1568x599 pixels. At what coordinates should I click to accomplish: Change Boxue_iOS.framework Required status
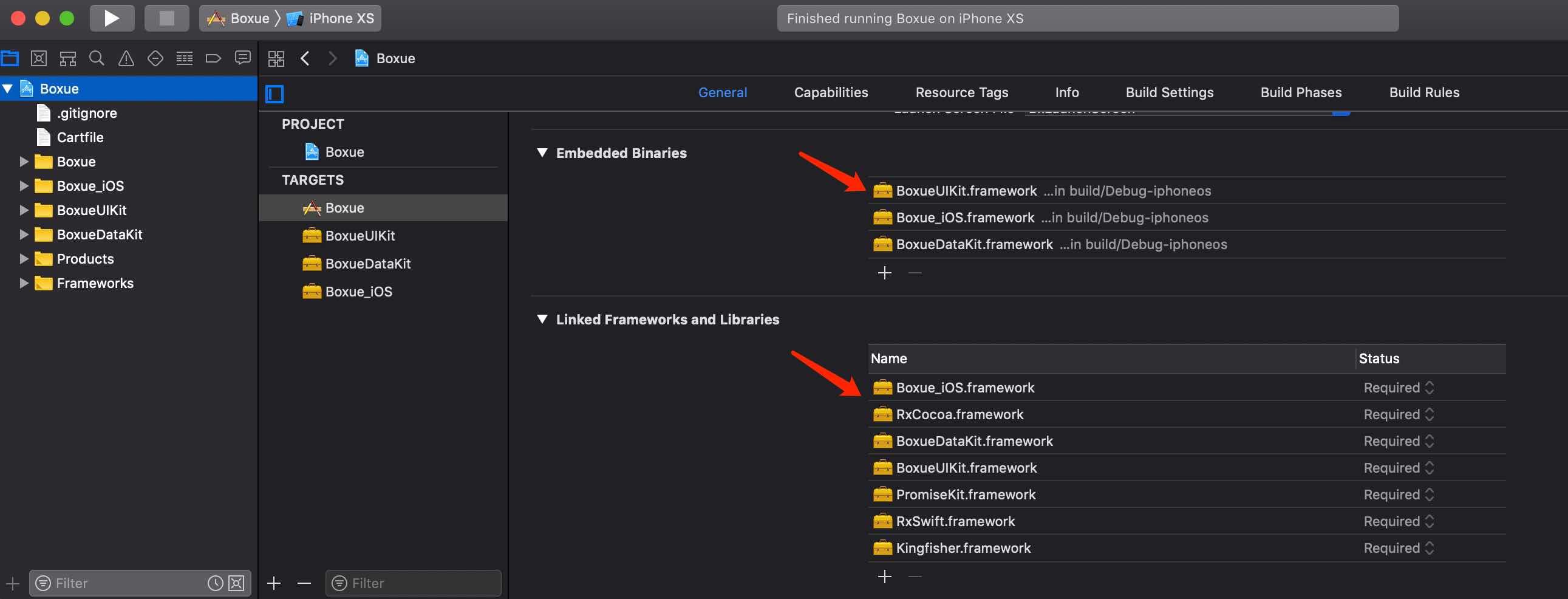coord(1399,388)
